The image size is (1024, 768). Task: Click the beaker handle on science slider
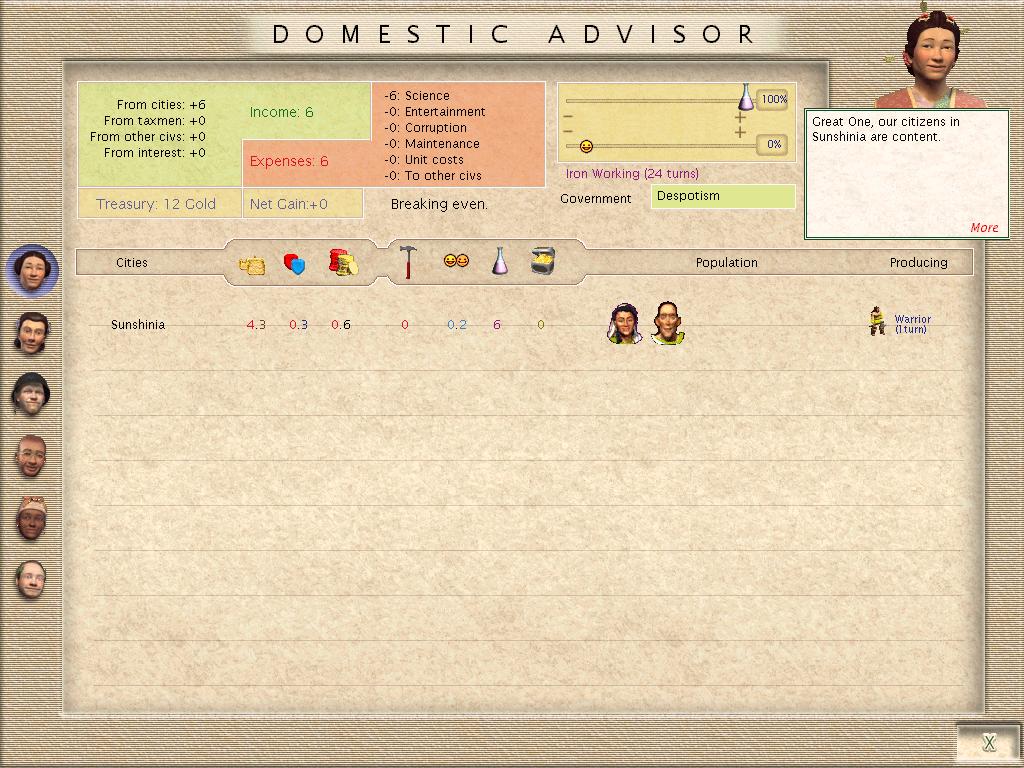click(x=746, y=97)
